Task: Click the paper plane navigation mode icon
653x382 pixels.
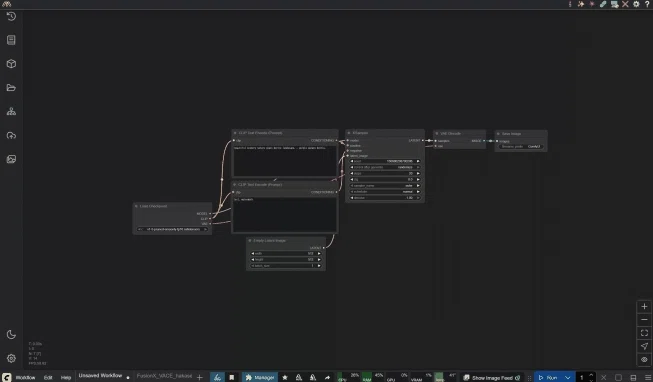Action: pos(644,346)
